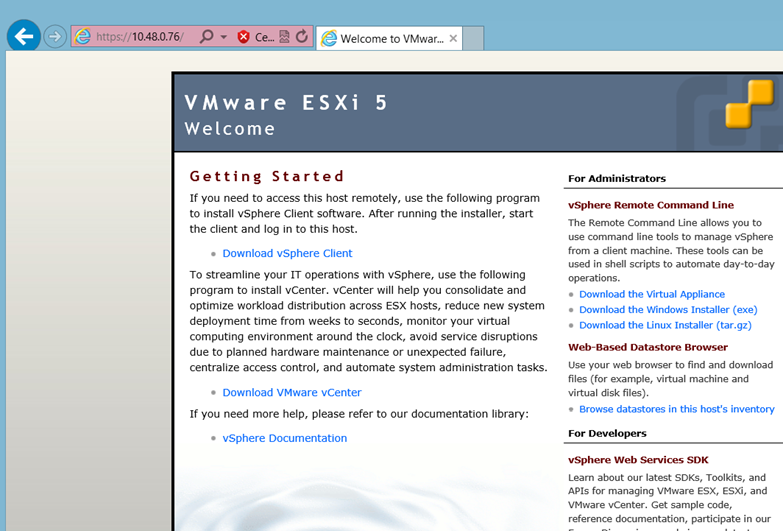Click the Web-Based Datastore Browser heading
This screenshot has width=783, height=531.
[648, 347]
